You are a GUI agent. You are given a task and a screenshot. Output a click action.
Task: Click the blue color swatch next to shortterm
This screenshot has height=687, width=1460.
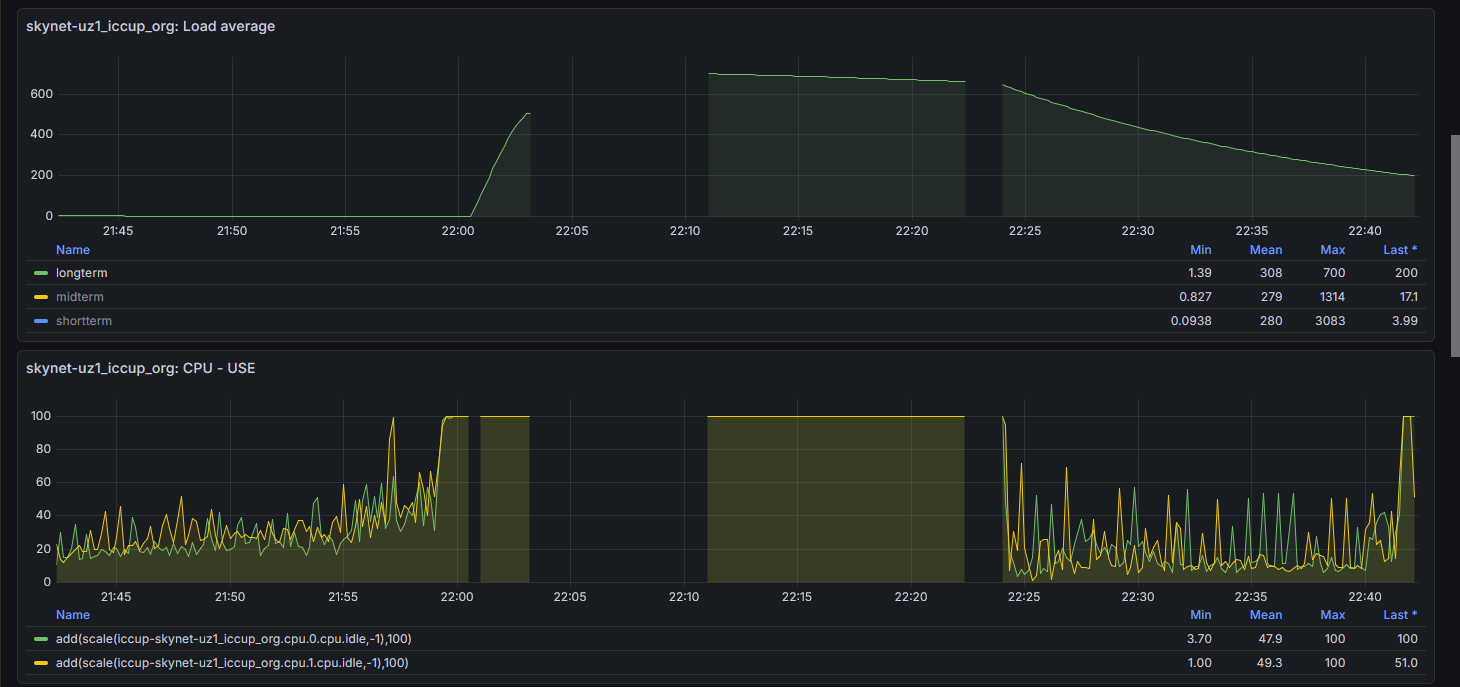[41, 321]
